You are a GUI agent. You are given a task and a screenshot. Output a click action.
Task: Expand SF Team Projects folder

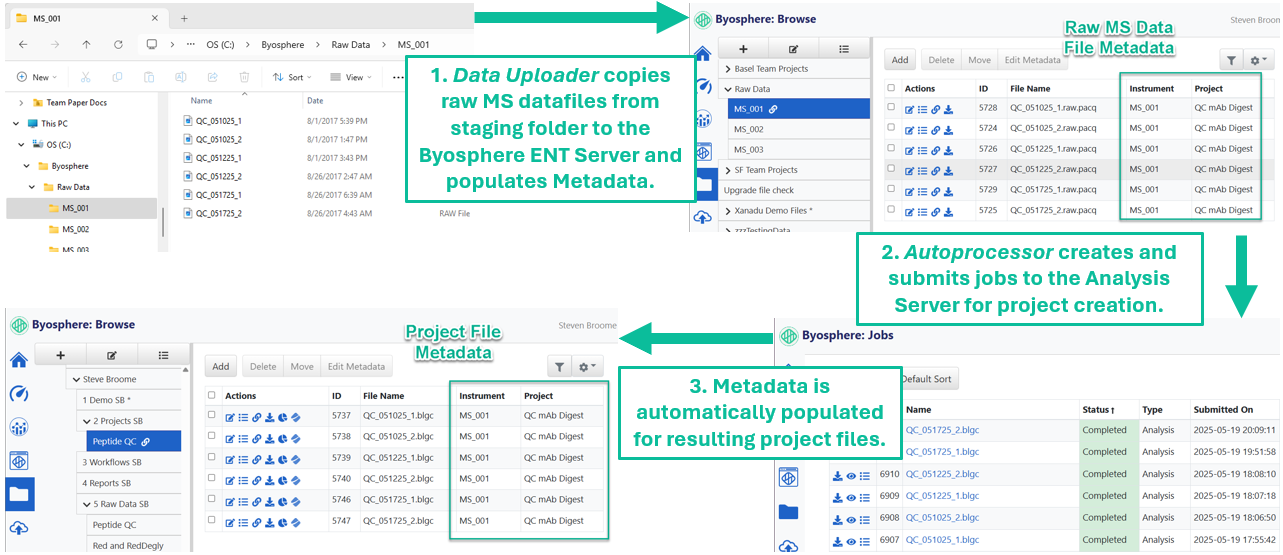coord(728,170)
